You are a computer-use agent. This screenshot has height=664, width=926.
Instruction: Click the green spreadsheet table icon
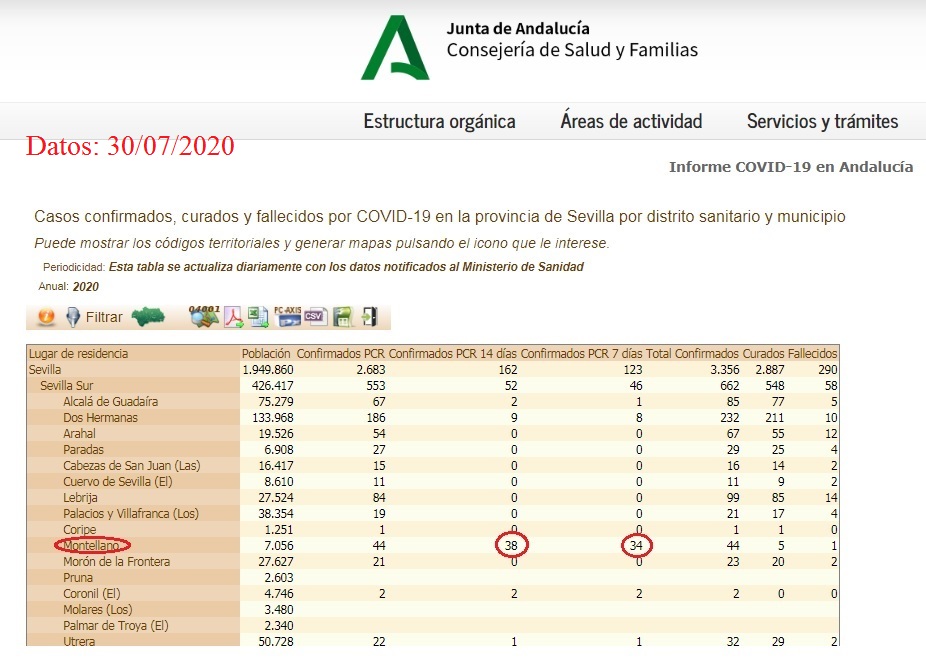coord(342,317)
